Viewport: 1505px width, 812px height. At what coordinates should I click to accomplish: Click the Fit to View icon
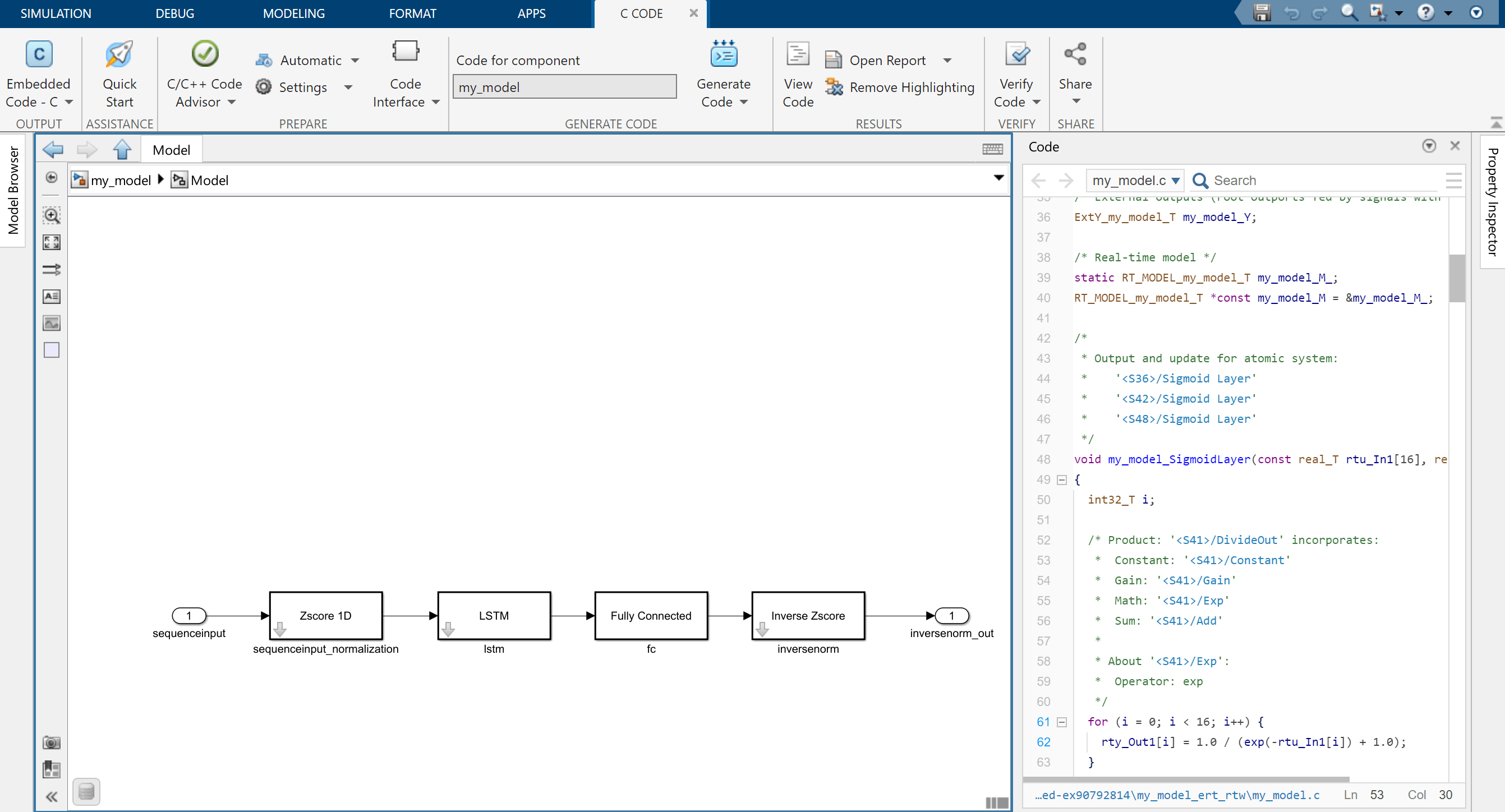[x=52, y=242]
